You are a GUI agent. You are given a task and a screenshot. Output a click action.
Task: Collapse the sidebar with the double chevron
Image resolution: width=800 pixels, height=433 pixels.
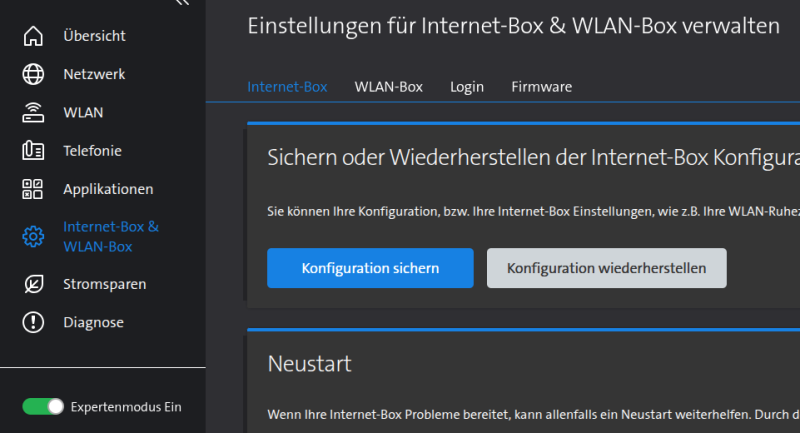point(181,3)
